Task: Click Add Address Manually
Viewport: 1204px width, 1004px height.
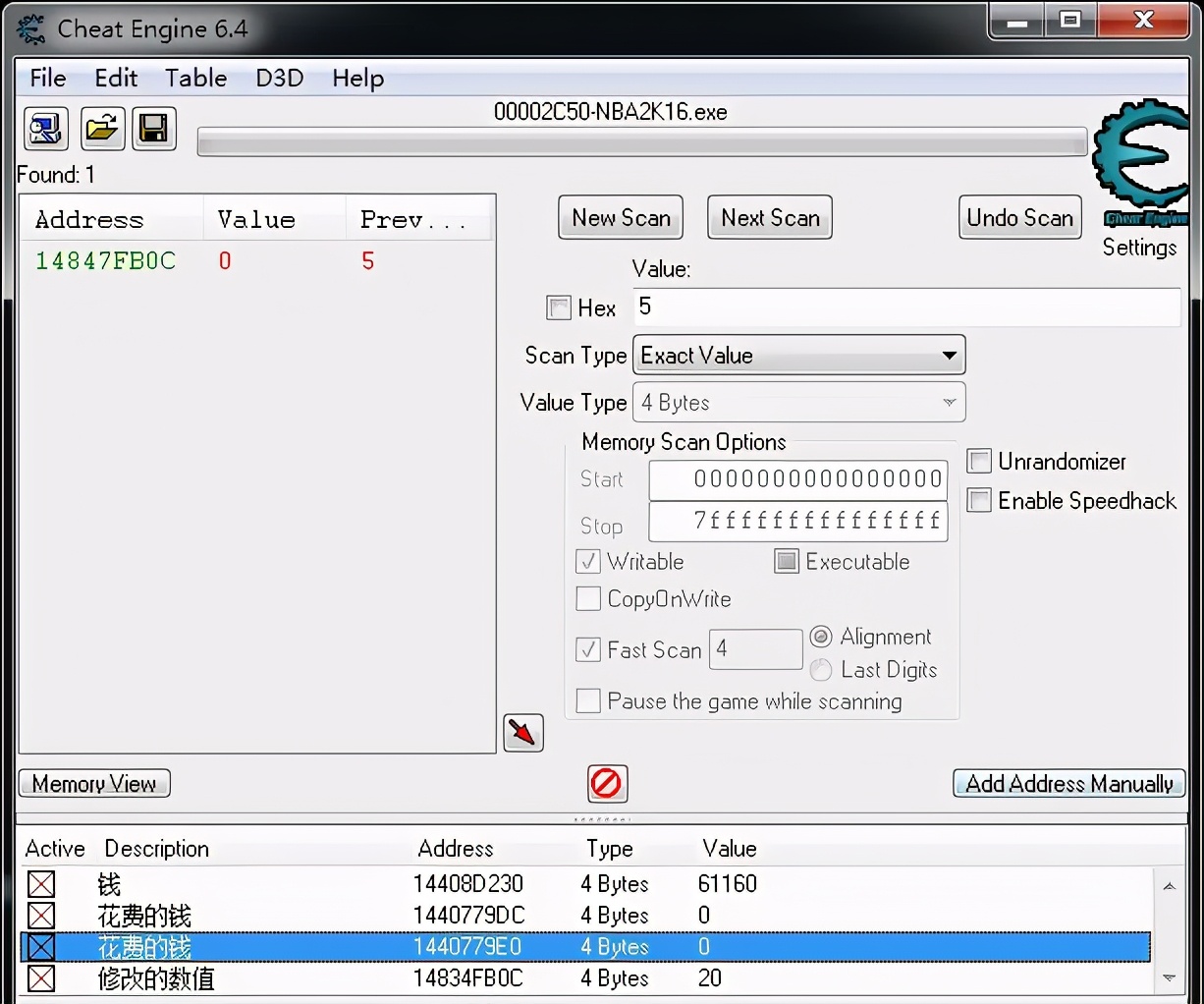Action: tap(1067, 784)
